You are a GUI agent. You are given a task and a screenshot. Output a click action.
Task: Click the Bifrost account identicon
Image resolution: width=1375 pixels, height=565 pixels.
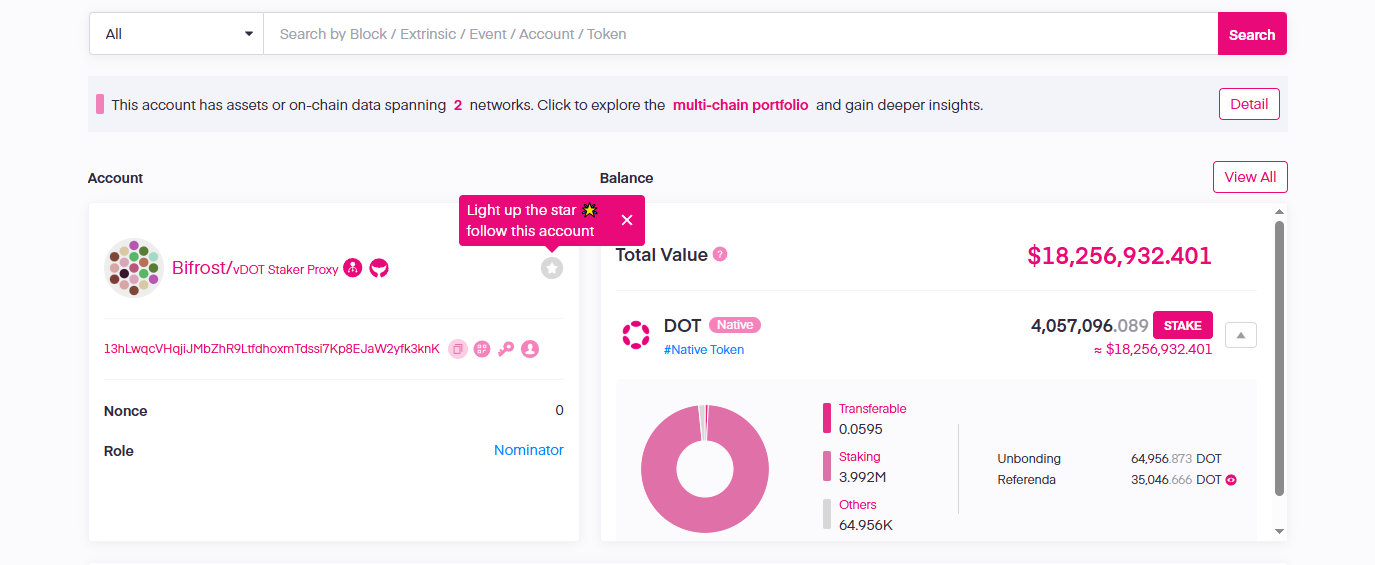[134, 268]
